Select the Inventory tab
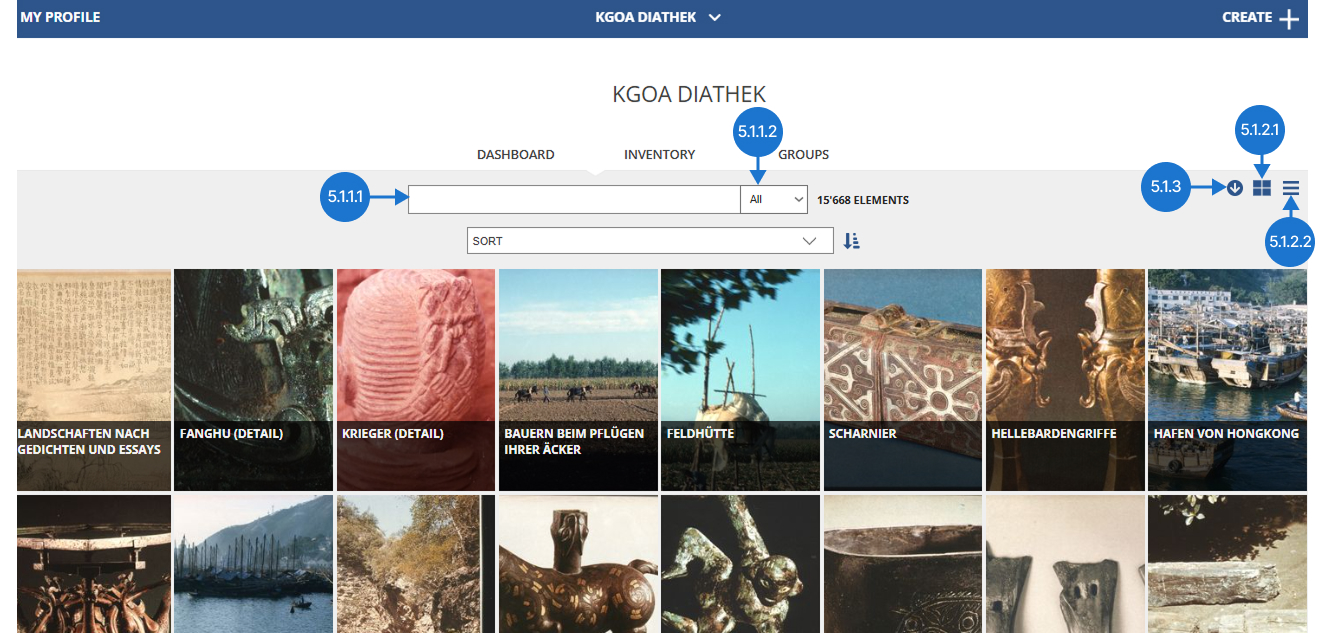 [659, 155]
